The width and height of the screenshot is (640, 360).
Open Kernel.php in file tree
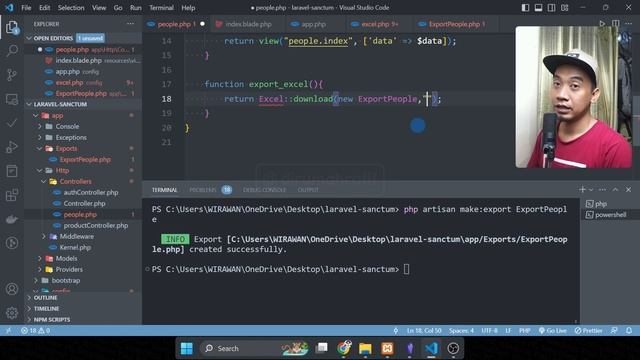coord(75,247)
